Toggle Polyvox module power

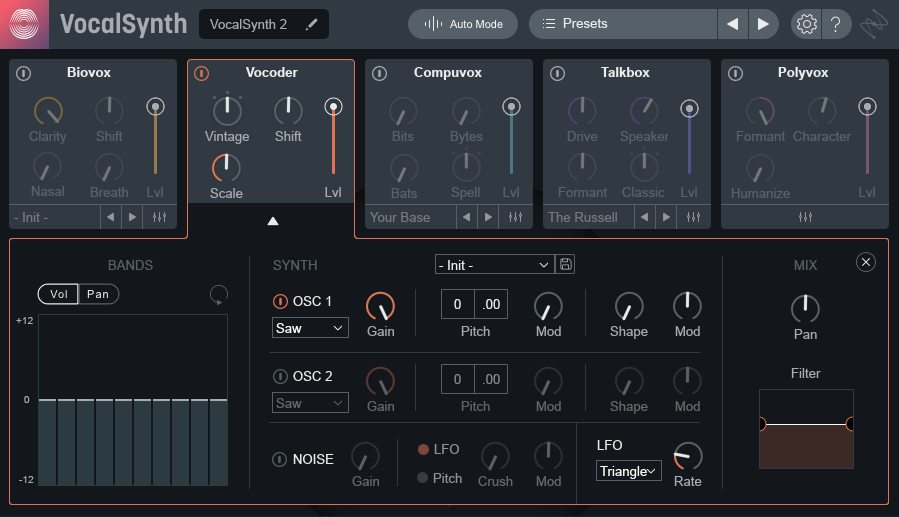pyautogui.click(x=736, y=73)
